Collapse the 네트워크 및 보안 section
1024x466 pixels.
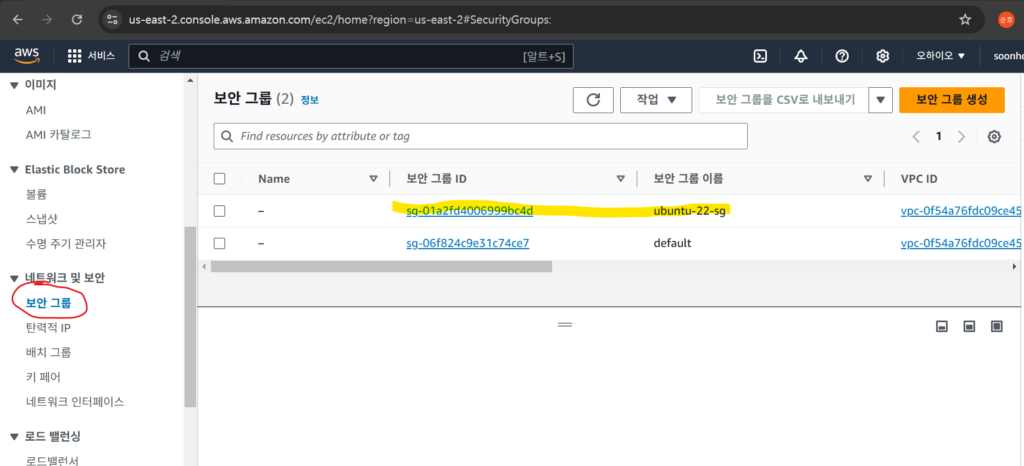(15, 279)
